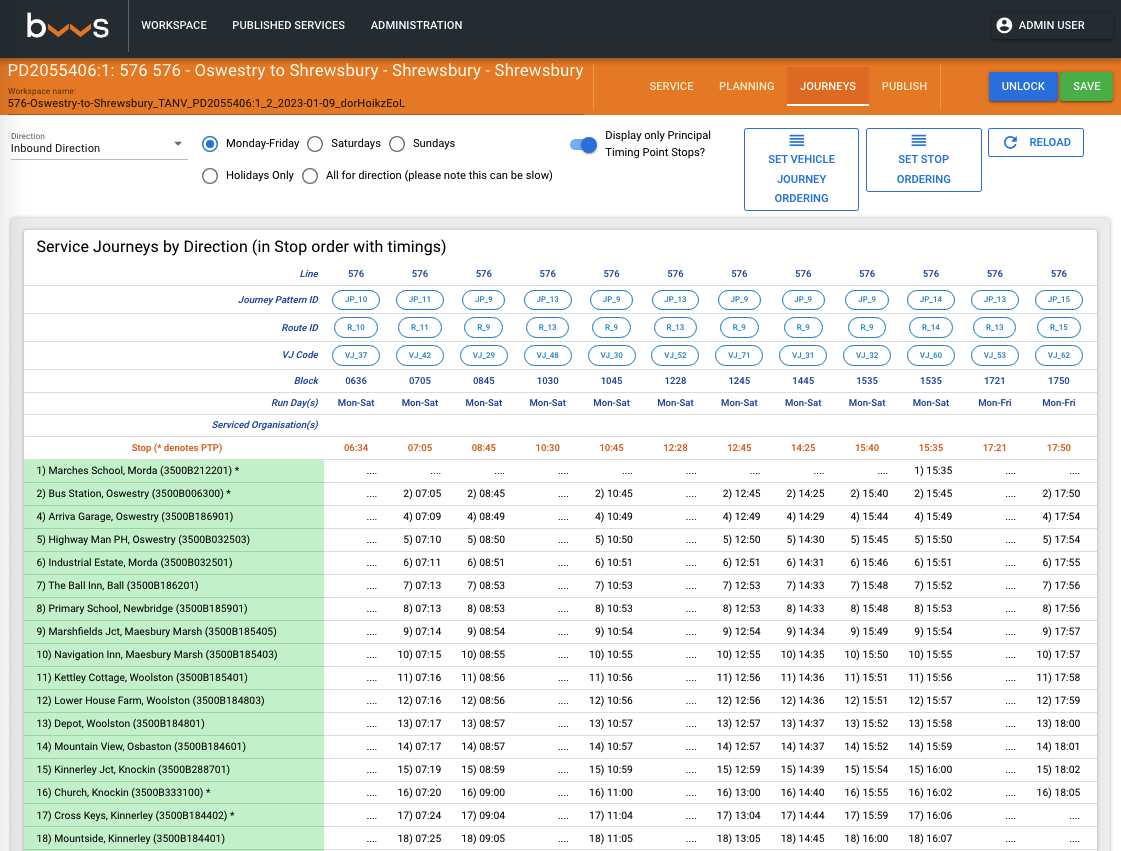Select the Holidays Only option
1121x851 pixels.
click(x=209, y=176)
